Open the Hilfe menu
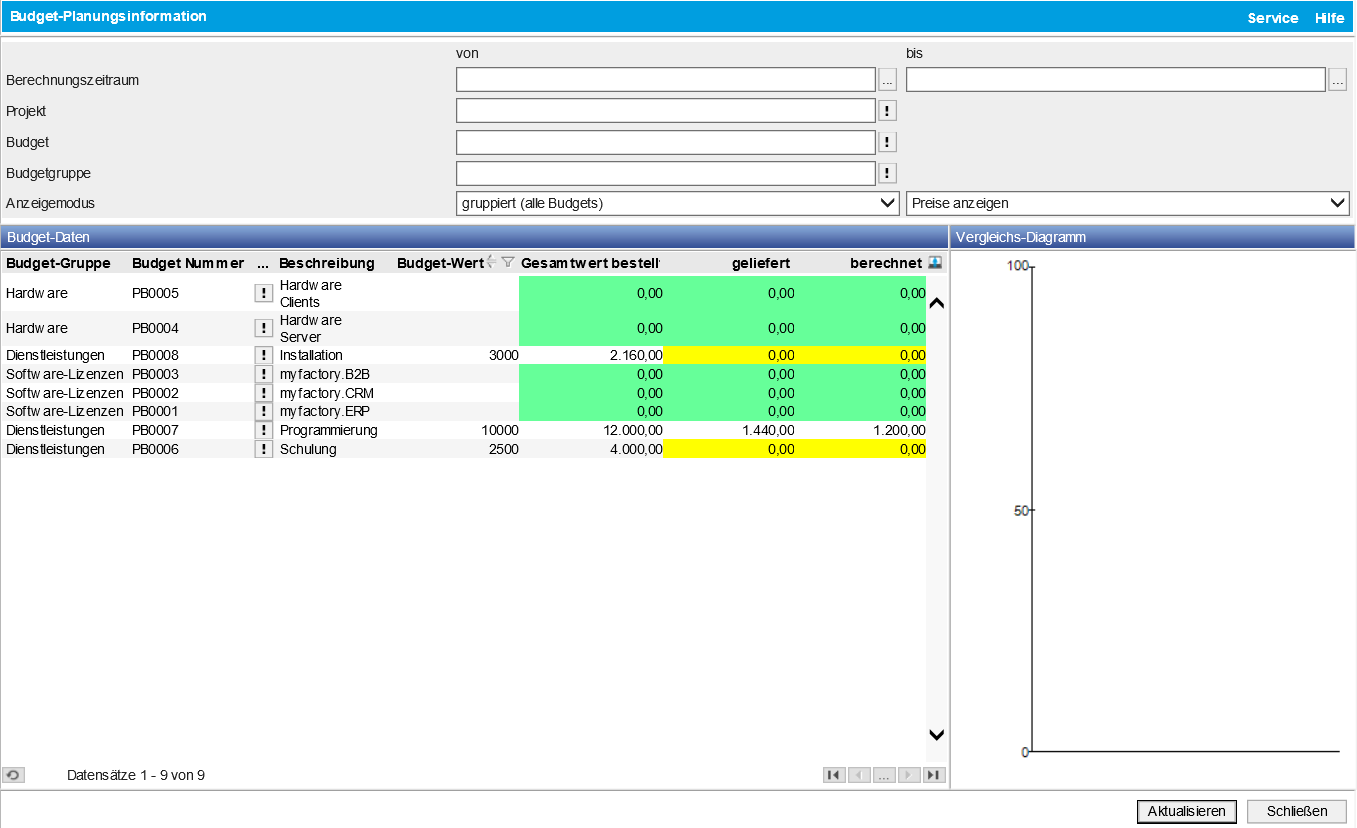This screenshot has width=1357, height=828. pos(1329,18)
